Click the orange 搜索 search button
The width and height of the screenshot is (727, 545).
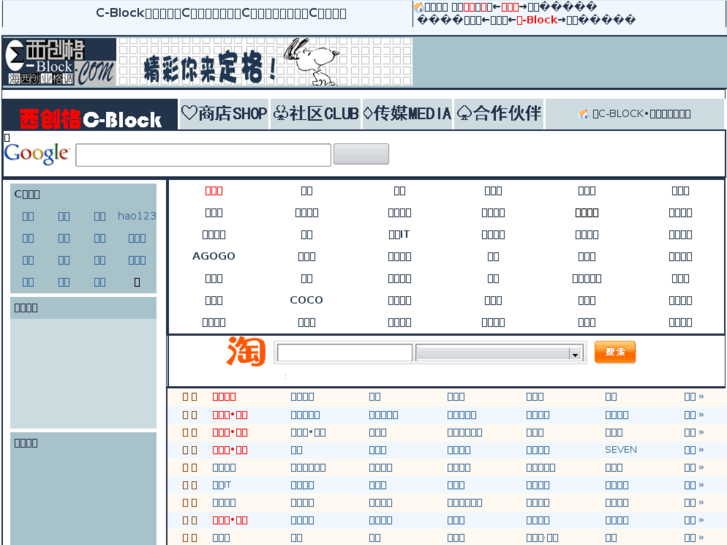click(x=615, y=352)
